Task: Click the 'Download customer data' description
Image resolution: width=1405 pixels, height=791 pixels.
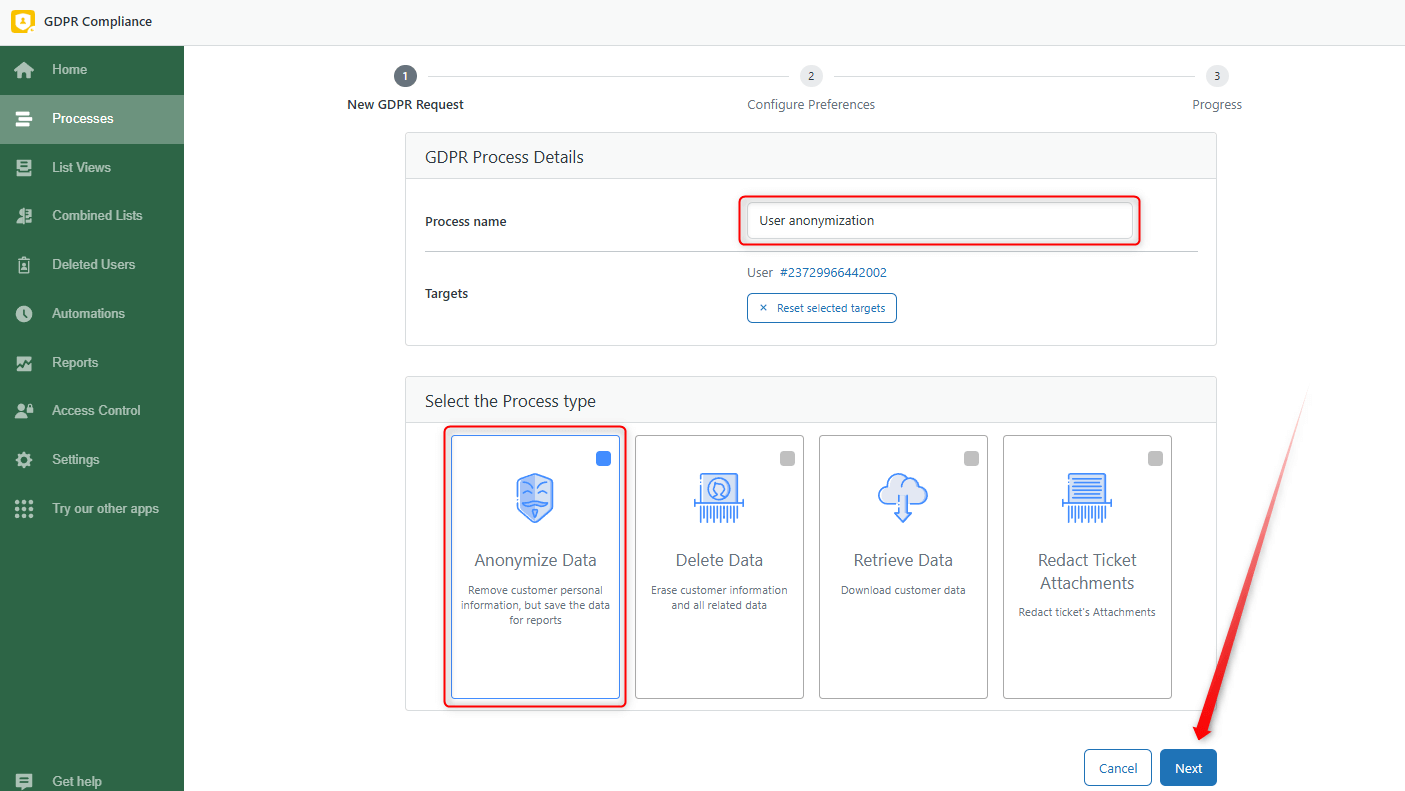Action: [x=903, y=590]
